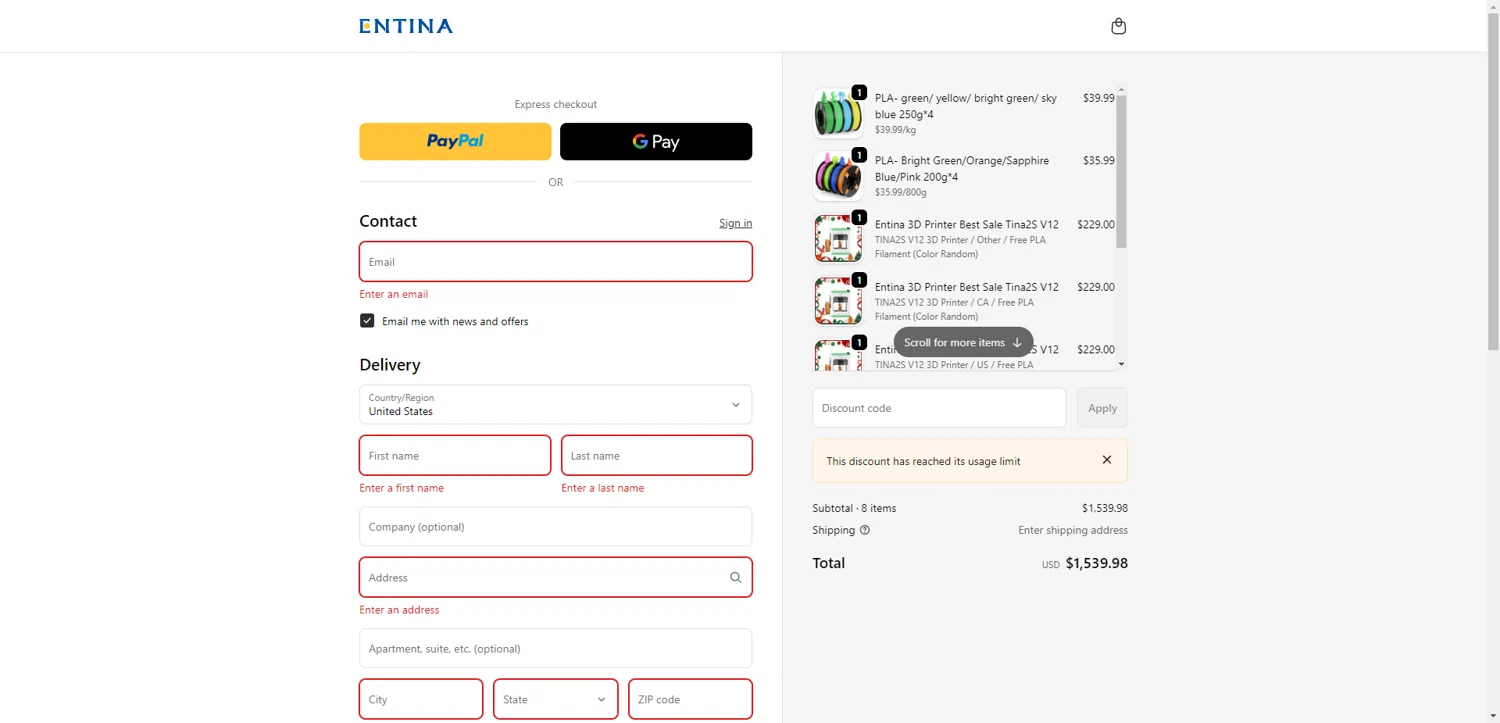Open the shopping bag cart icon

pyautogui.click(x=1118, y=26)
